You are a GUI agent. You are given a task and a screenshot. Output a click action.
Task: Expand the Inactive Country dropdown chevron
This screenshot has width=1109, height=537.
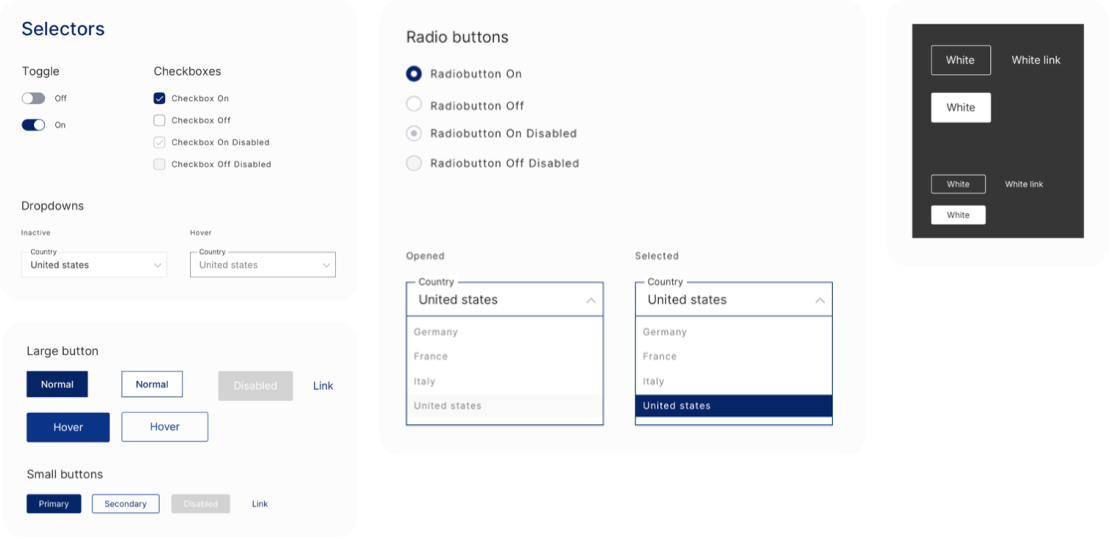[157, 265]
